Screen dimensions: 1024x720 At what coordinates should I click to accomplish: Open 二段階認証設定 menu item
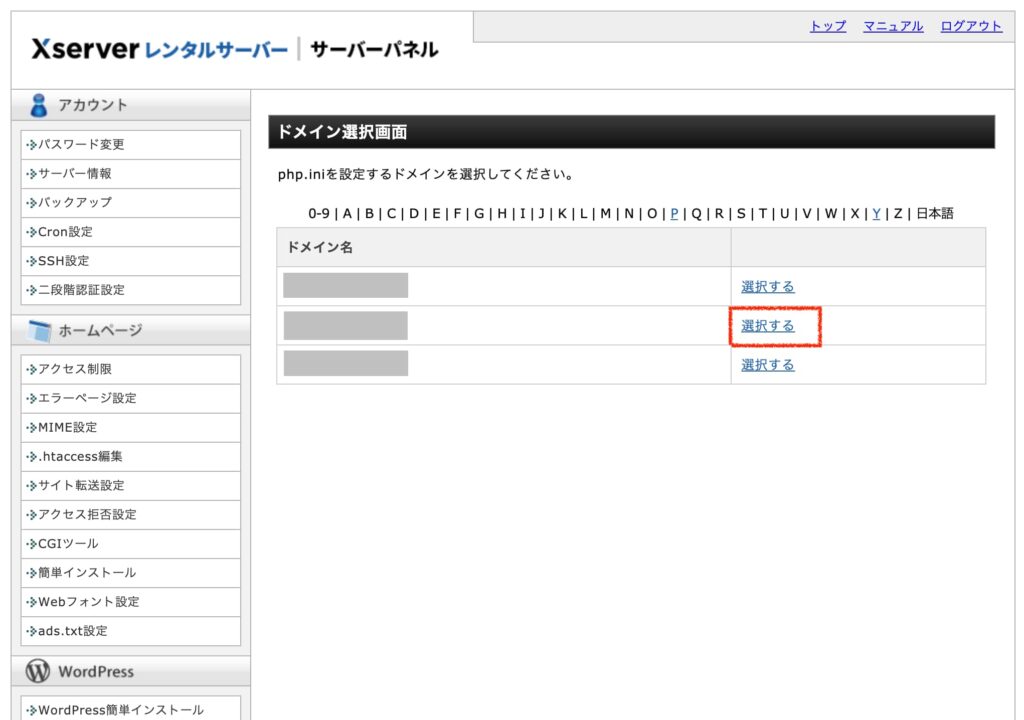[131, 290]
